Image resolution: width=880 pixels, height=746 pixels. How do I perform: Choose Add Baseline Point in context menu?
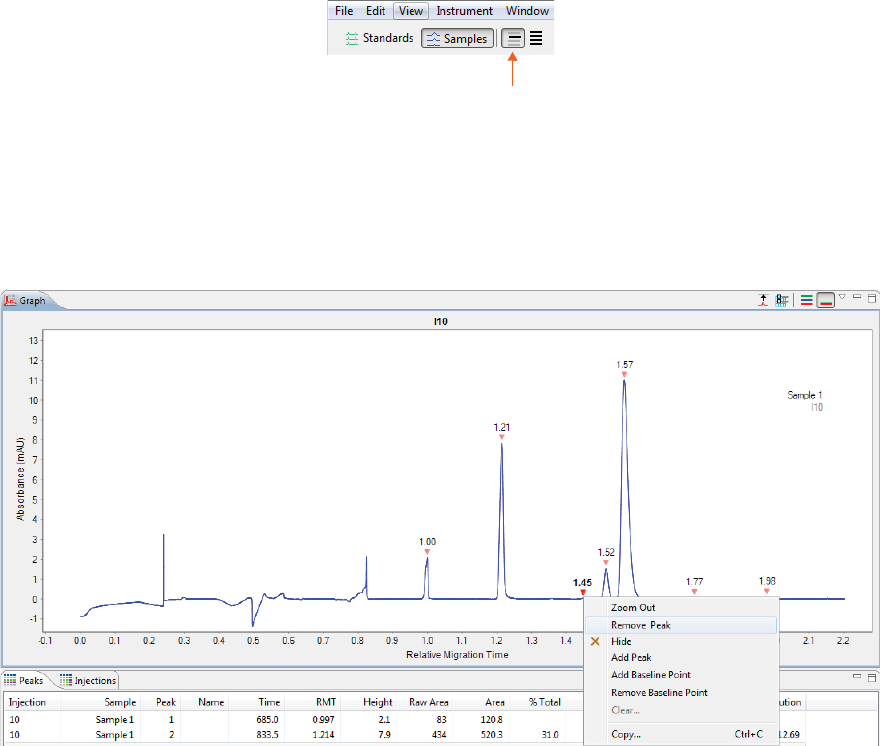click(680, 675)
